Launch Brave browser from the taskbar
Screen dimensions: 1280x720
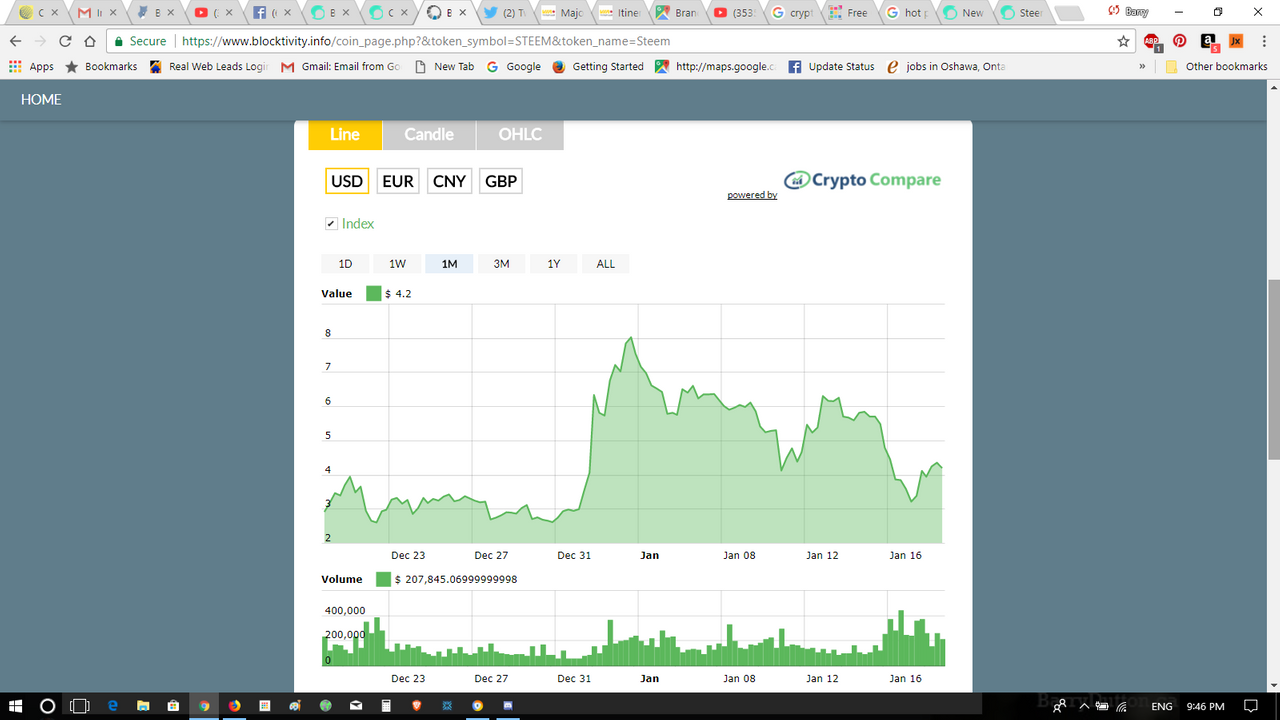[416, 706]
